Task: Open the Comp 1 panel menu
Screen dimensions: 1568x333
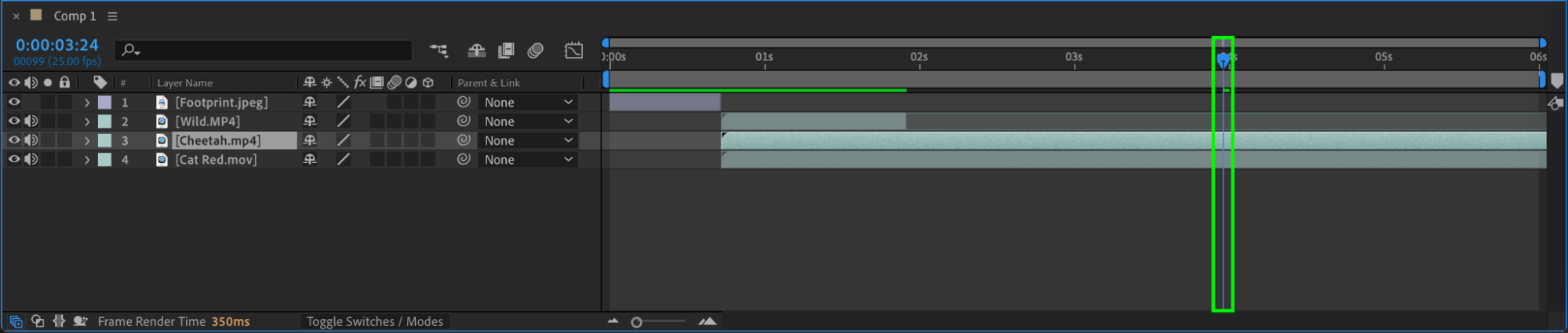Action: click(112, 16)
